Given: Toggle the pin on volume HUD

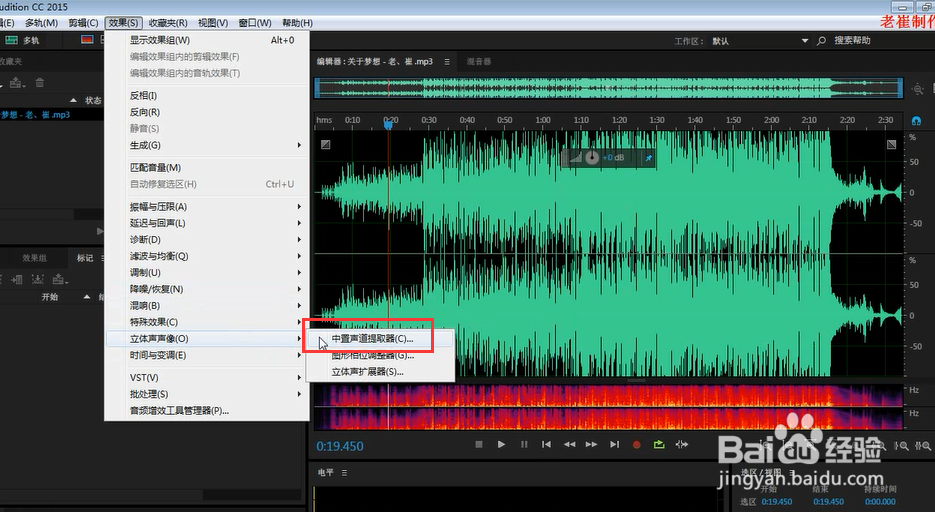Looking at the screenshot, I should [648, 158].
